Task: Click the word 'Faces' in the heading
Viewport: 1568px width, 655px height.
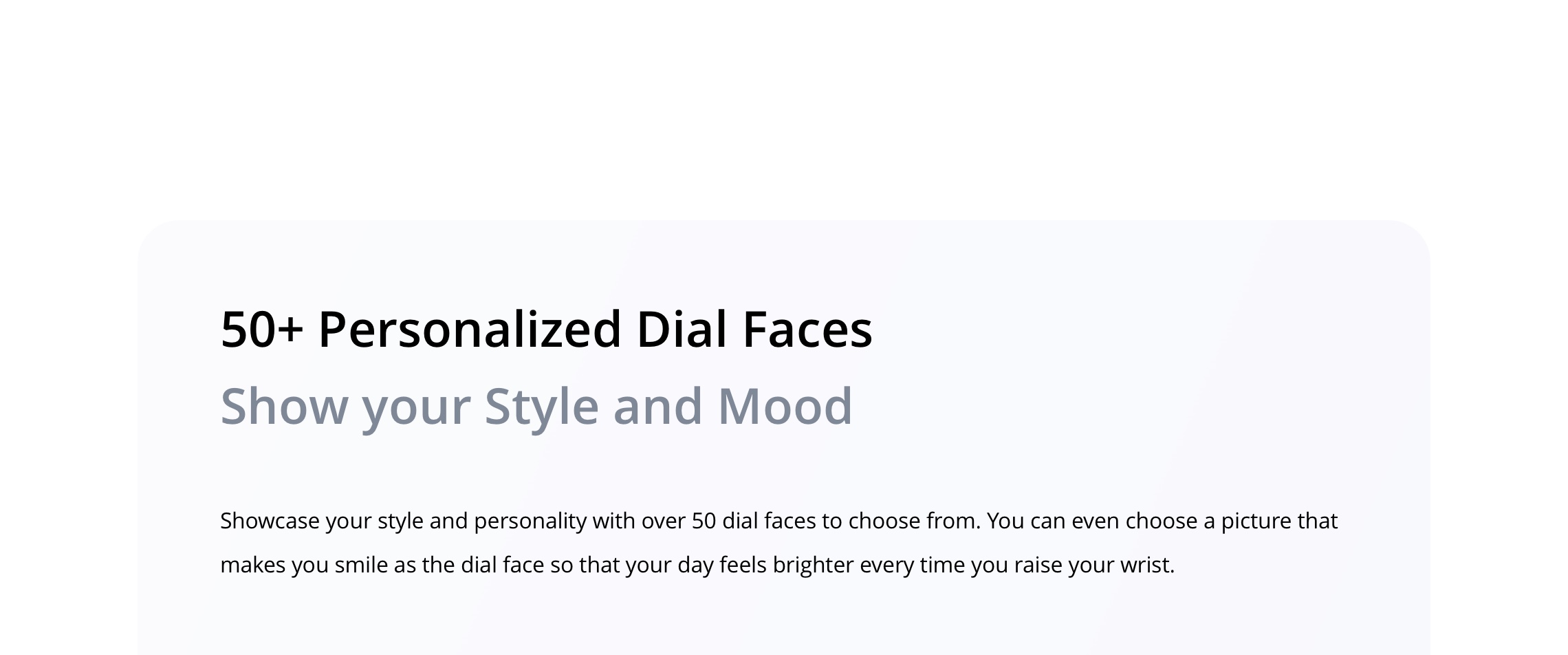Action: tap(807, 330)
